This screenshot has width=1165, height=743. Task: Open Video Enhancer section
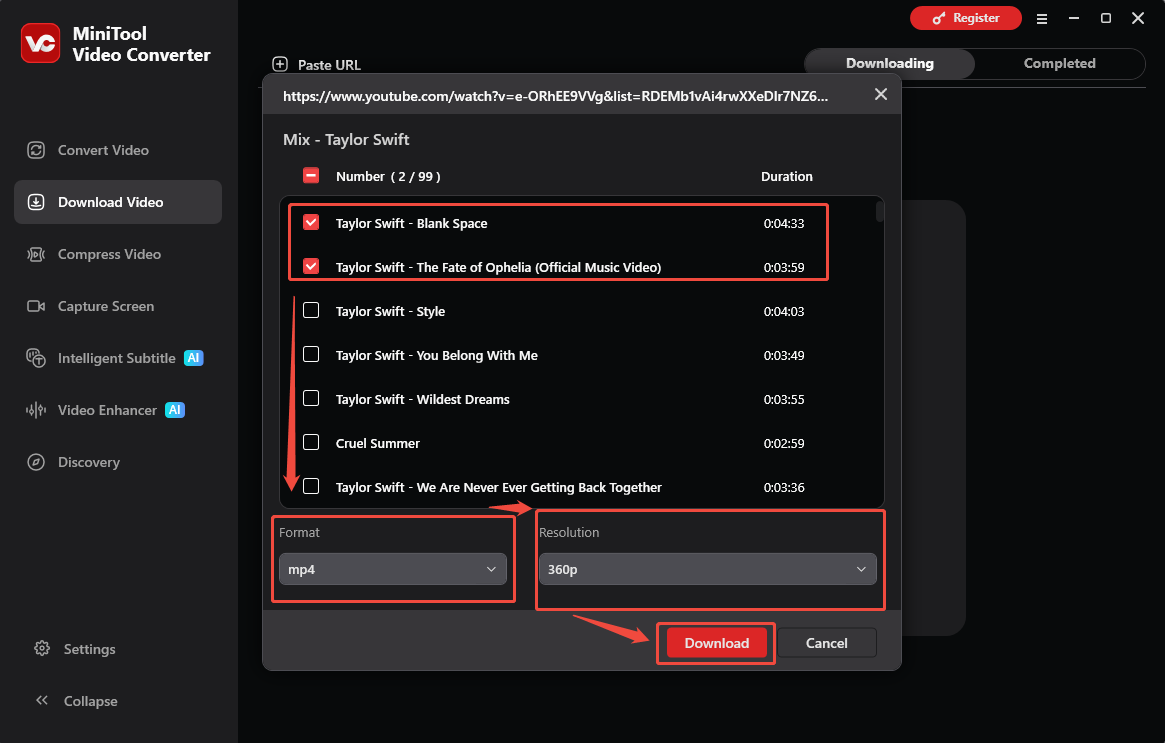click(x=118, y=410)
